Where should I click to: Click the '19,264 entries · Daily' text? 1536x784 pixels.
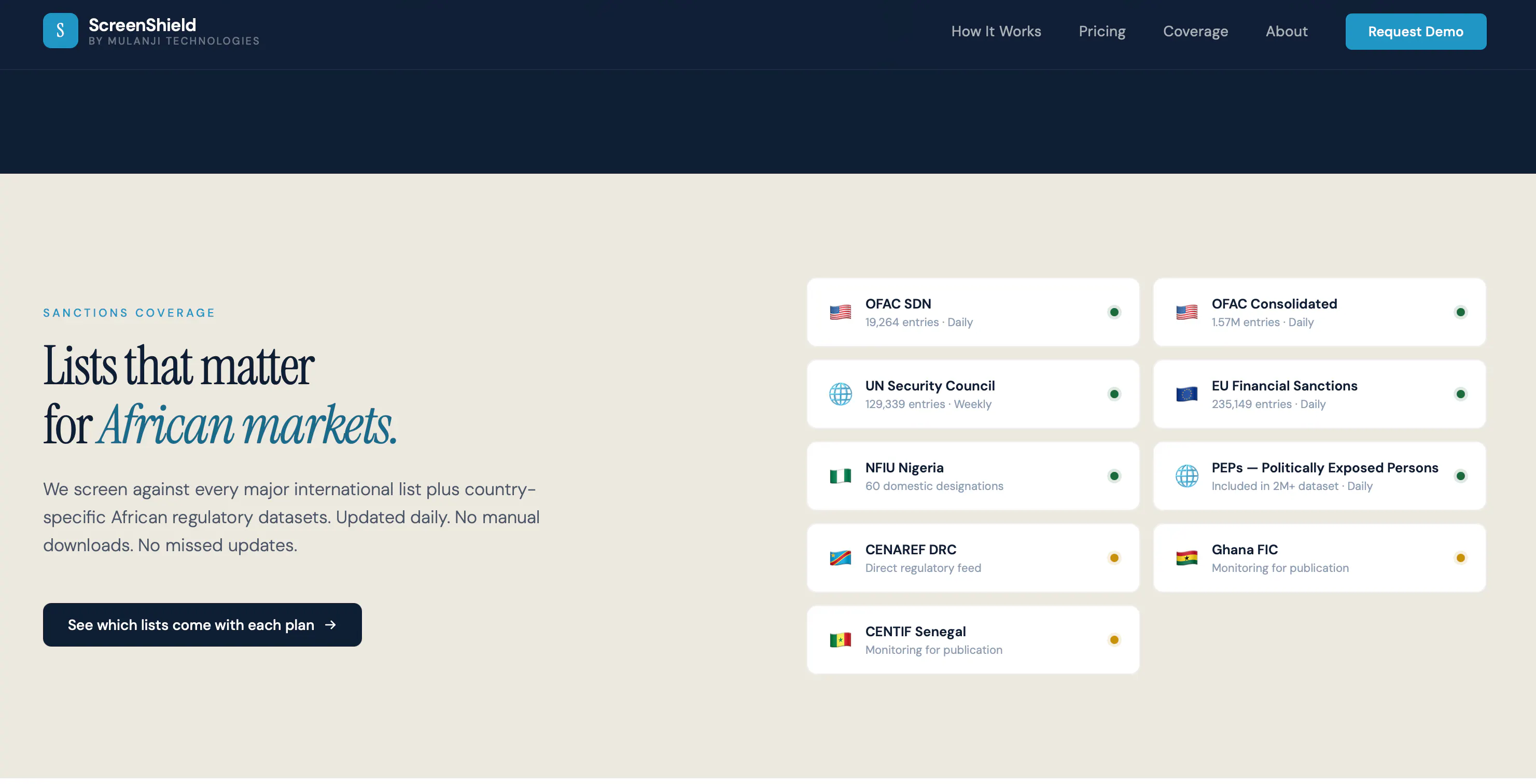(x=919, y=323)
